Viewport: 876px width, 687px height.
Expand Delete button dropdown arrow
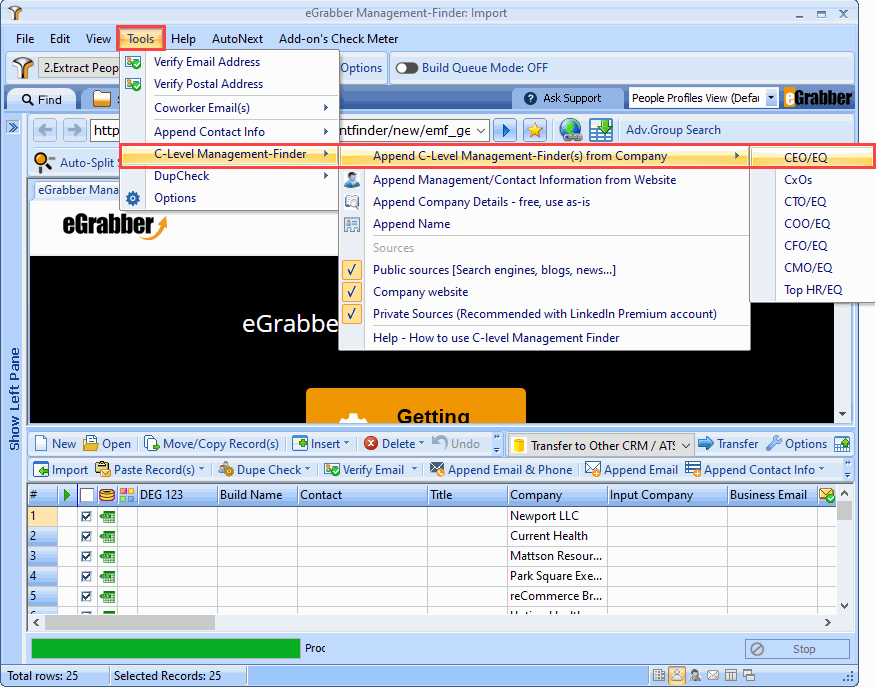421,443
